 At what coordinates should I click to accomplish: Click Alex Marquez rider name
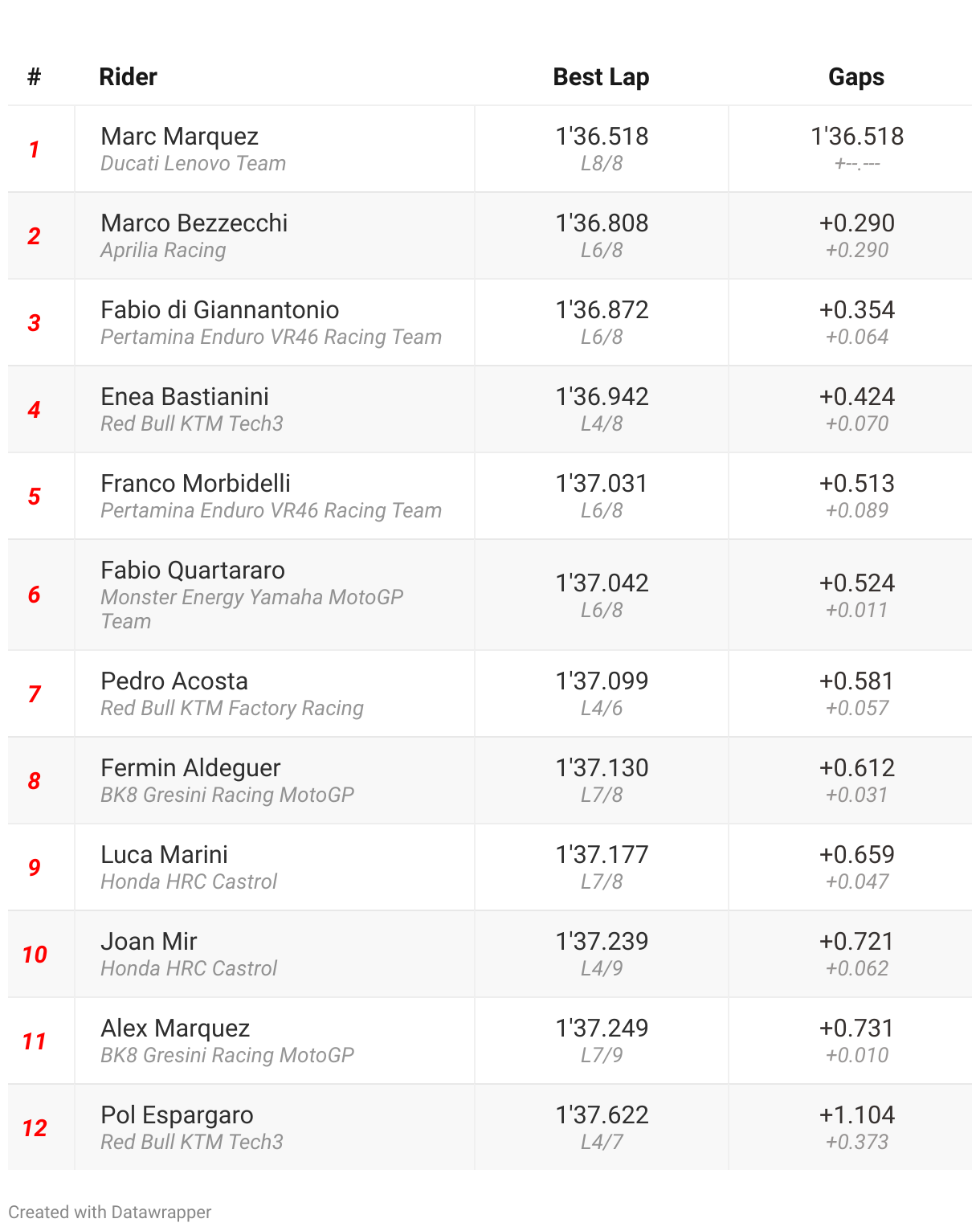175,1029
